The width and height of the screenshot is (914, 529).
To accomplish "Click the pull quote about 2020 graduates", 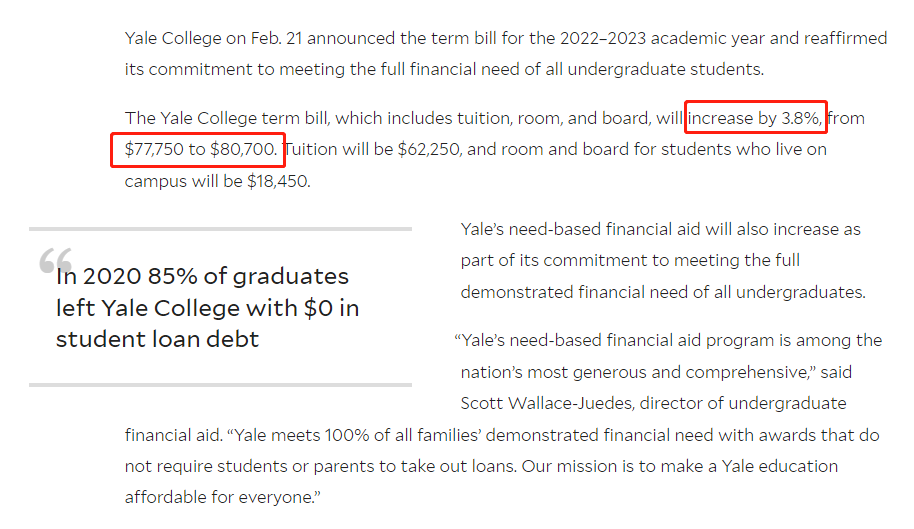I will (208, 308).
